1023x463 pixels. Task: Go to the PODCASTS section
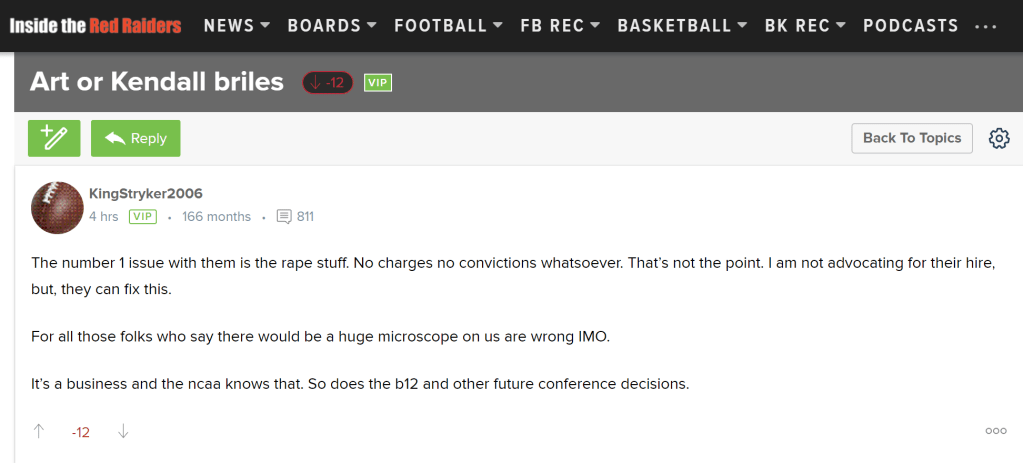pos(910,26)
